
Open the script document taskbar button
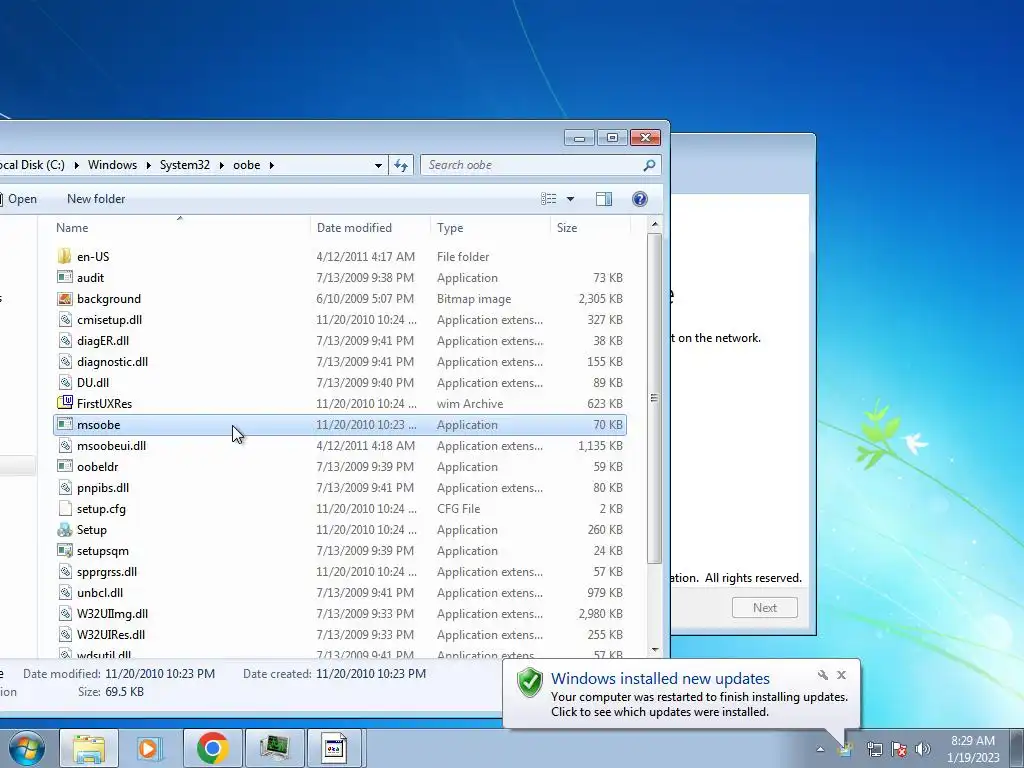coord(334,748)
